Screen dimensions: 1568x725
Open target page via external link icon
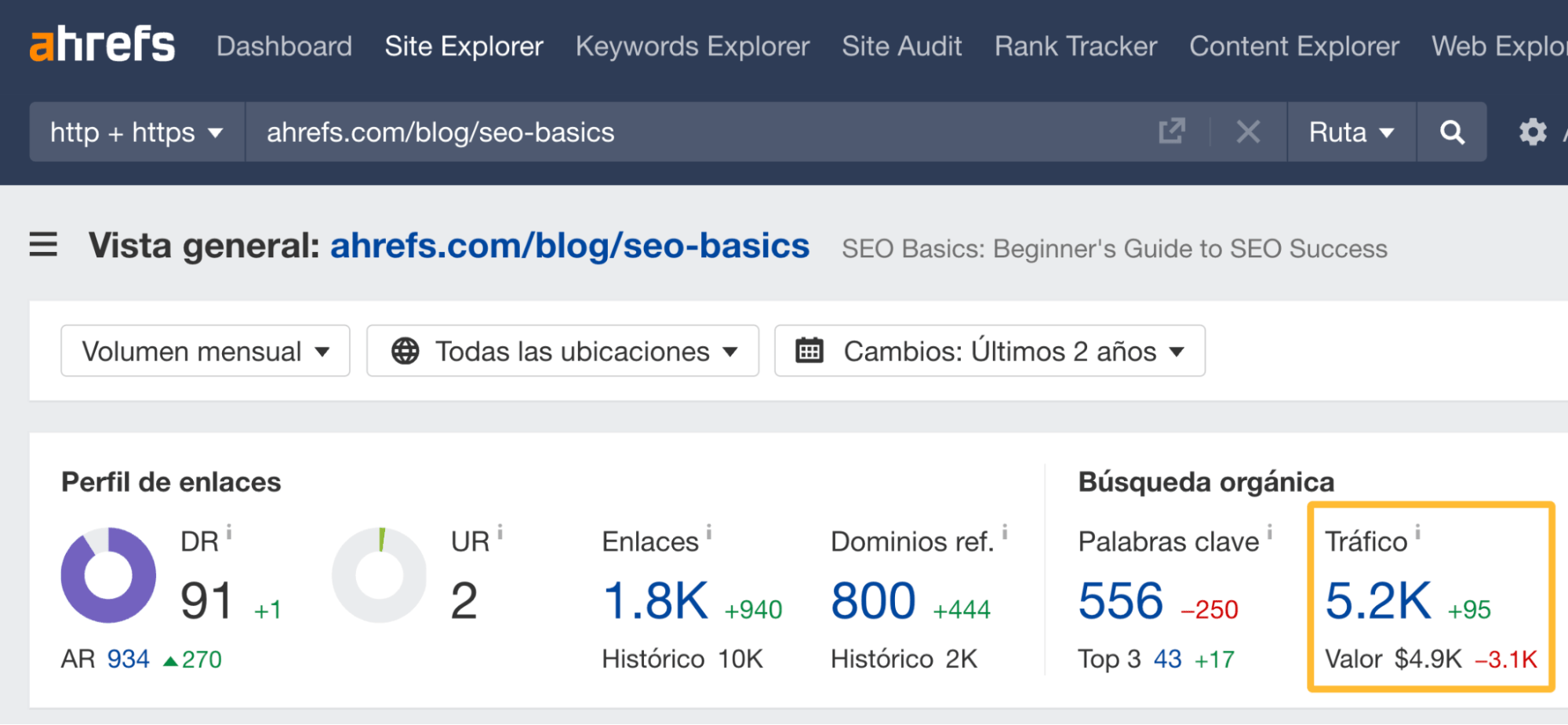click(x=1171, y=132)
